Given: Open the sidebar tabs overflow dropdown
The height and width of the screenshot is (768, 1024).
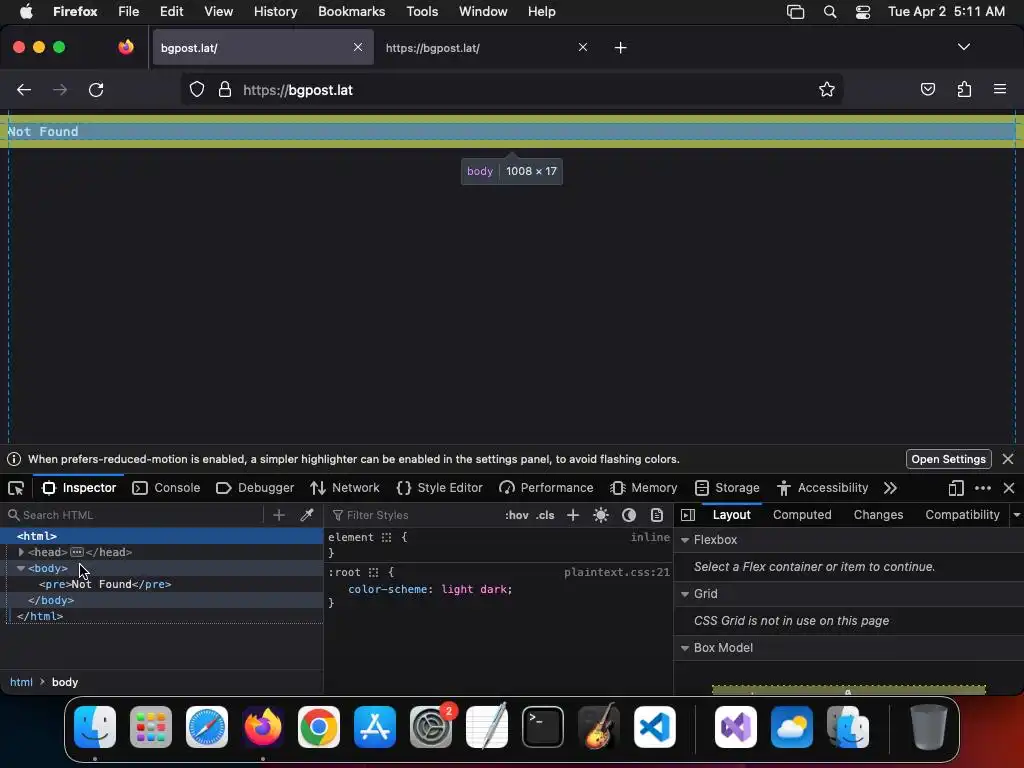Looking at the screenshot, I should (x=1017, y=515).
